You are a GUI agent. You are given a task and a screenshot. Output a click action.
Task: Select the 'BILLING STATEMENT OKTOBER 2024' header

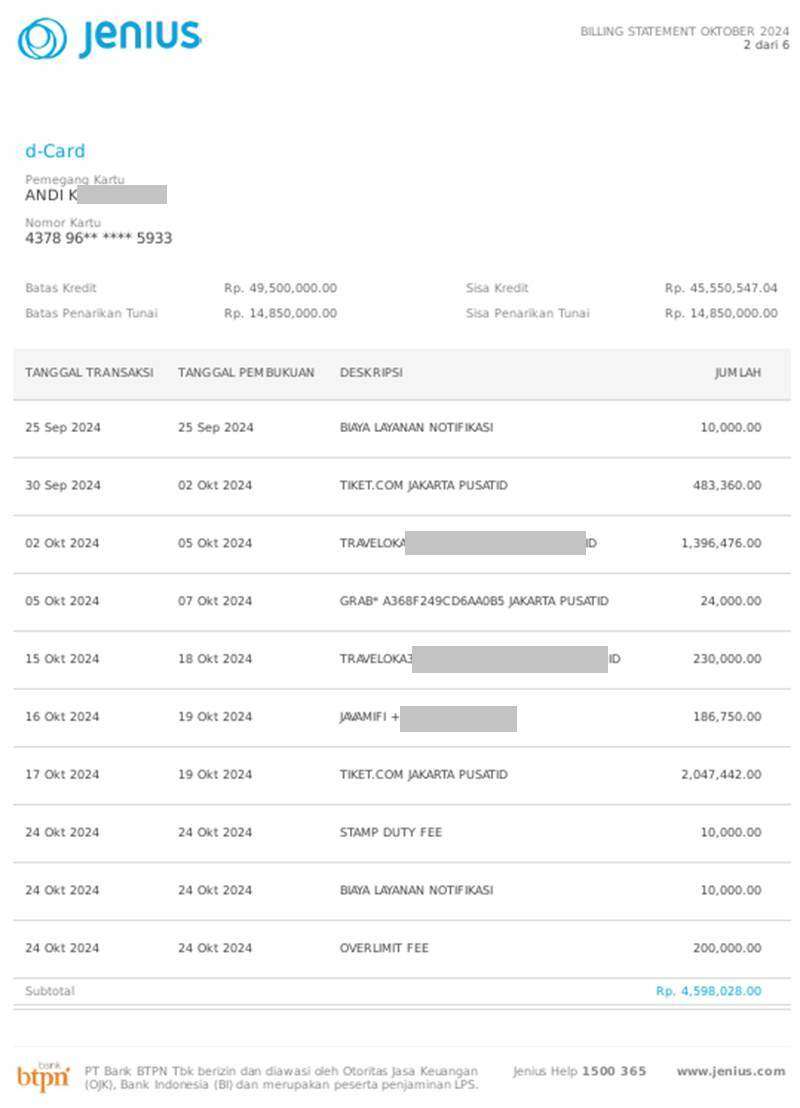click(685, 31)
